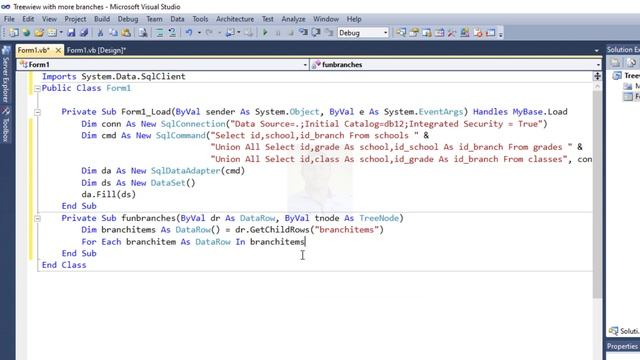Uncomment the selected lines

172,33
